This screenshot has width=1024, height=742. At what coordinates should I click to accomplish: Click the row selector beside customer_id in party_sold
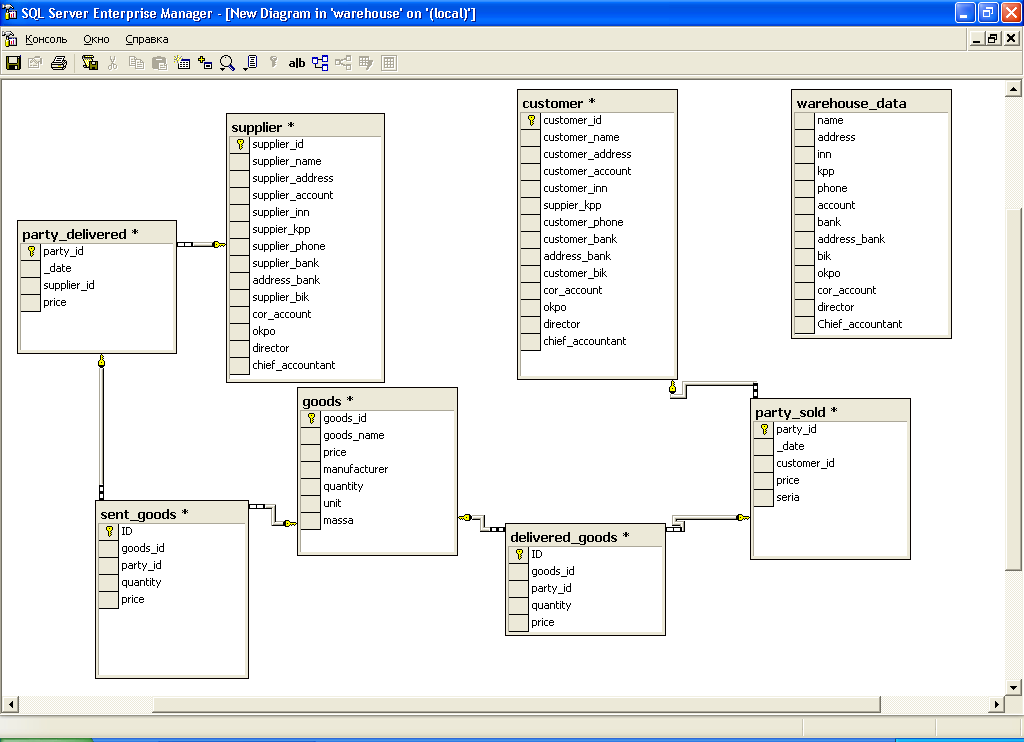click(x=764, y=463)
